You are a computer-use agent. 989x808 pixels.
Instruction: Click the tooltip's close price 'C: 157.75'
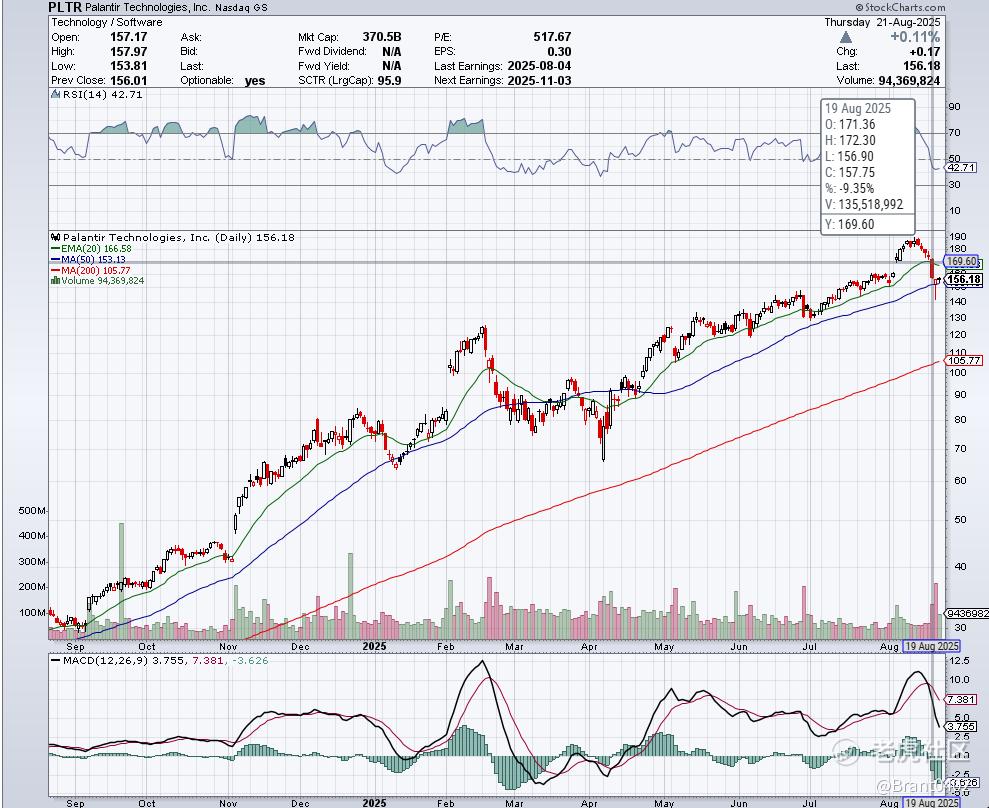(850, 172)
